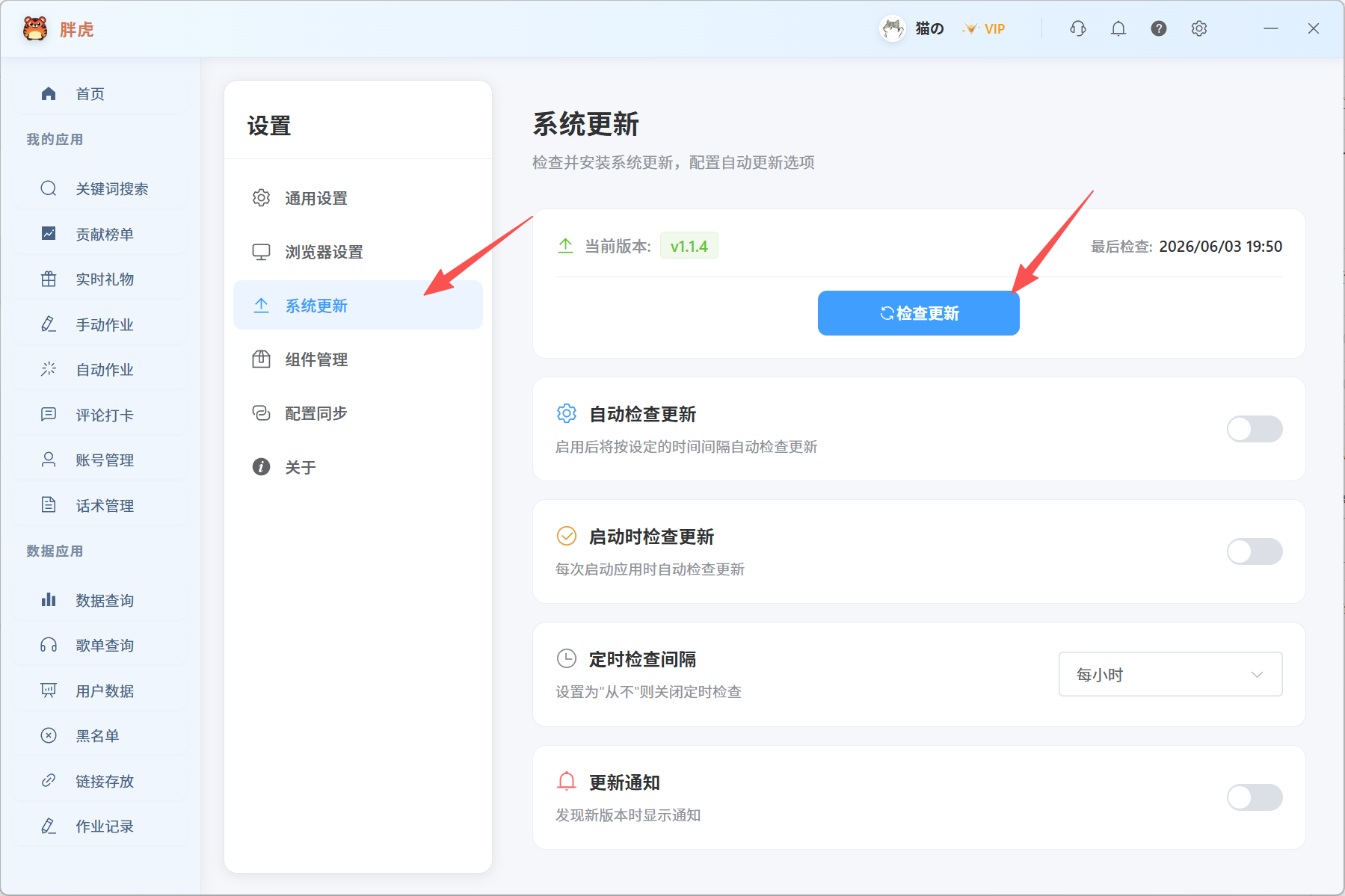
Task: Open 评论打卡 comment icon
Action: 49,415
